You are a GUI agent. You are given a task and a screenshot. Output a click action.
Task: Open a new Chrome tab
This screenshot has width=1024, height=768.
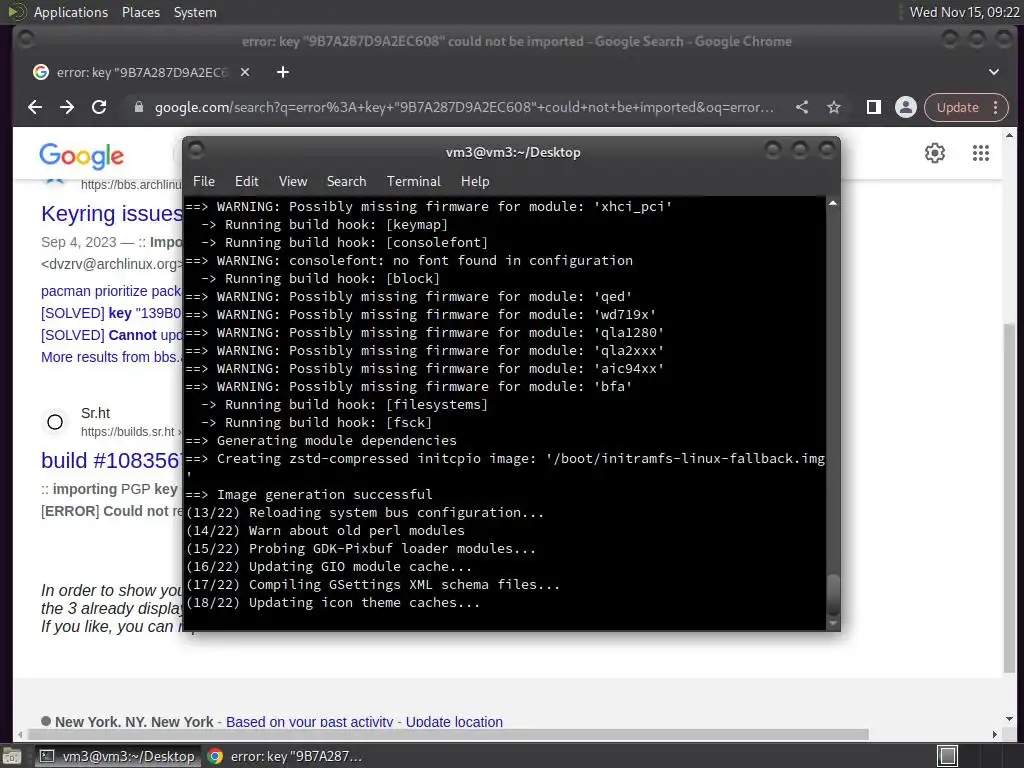click(283, 72)
